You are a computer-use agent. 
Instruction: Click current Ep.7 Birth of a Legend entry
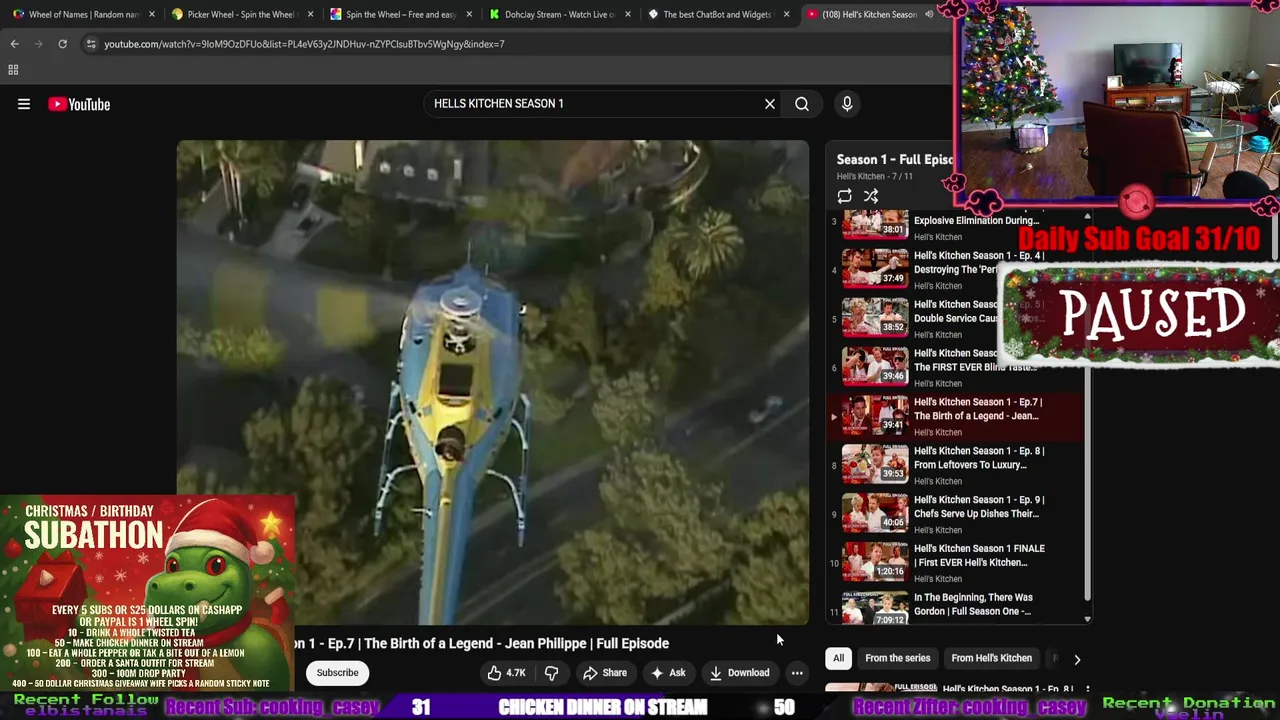click(x=955, y=416)
